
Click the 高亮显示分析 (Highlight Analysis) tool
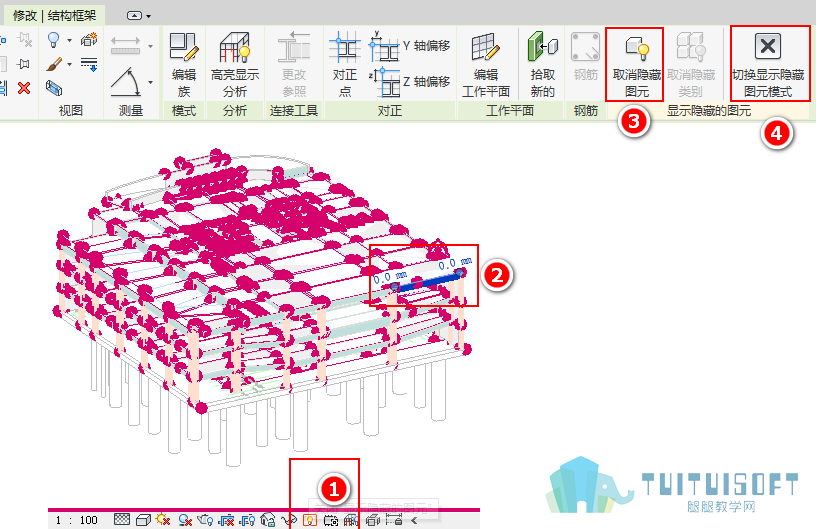[x=235, y=64]
